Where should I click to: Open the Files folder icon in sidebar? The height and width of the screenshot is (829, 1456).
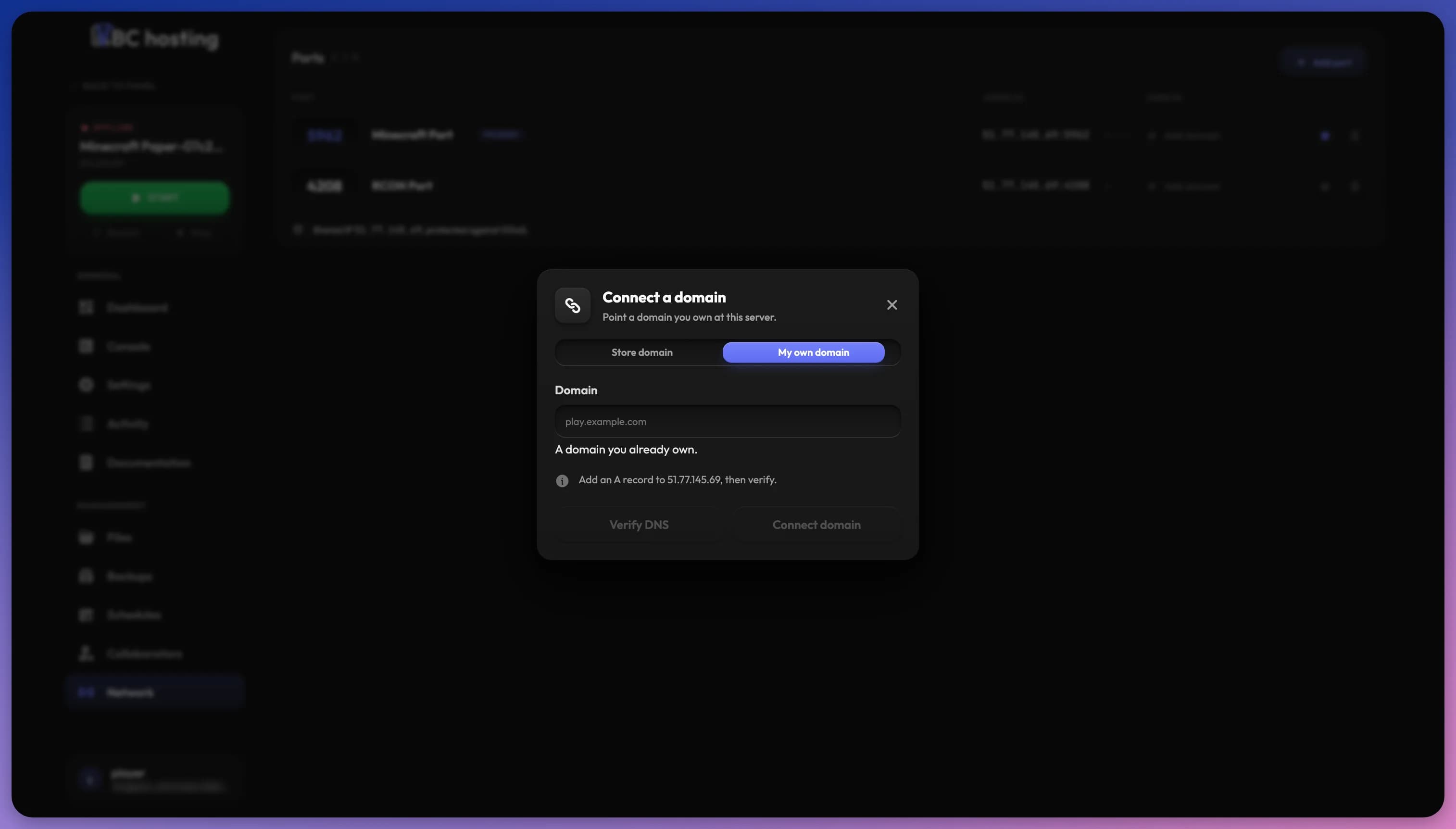(86, 538)
